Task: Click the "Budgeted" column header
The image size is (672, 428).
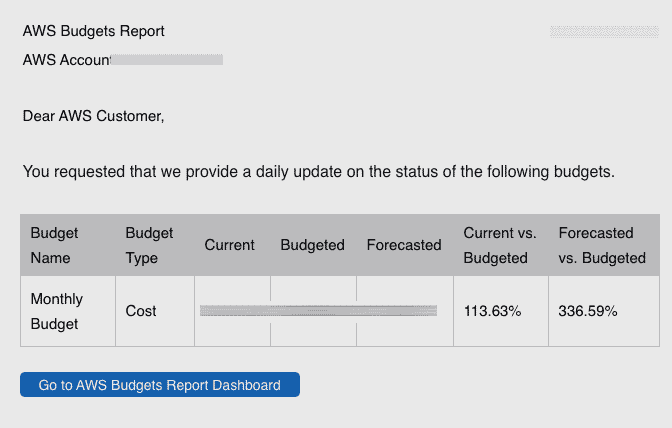Action: 312,245
